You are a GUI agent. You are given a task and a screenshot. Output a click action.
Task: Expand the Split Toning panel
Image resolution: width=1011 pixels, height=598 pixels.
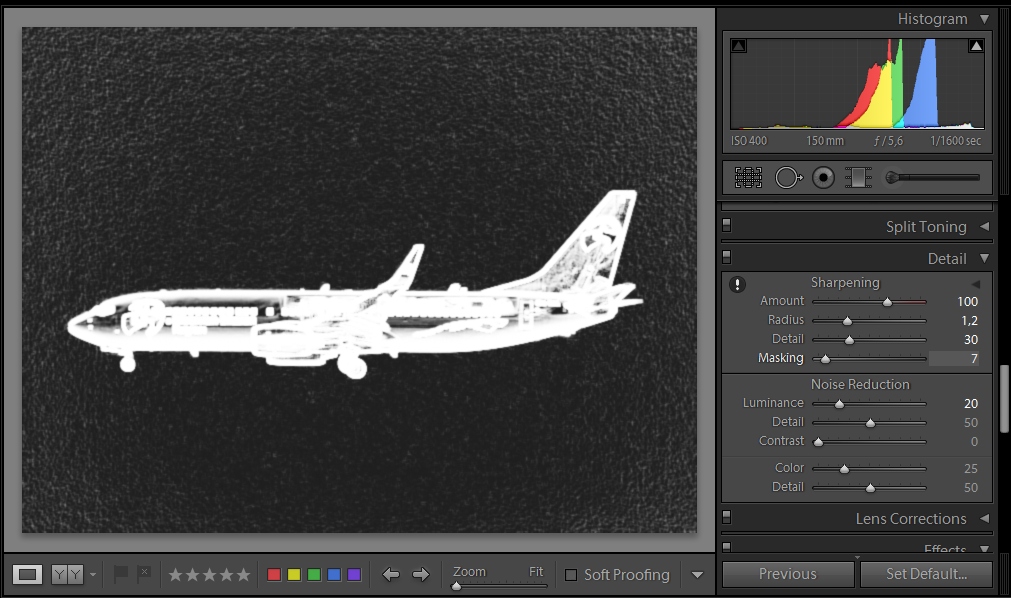coord(984,227)
